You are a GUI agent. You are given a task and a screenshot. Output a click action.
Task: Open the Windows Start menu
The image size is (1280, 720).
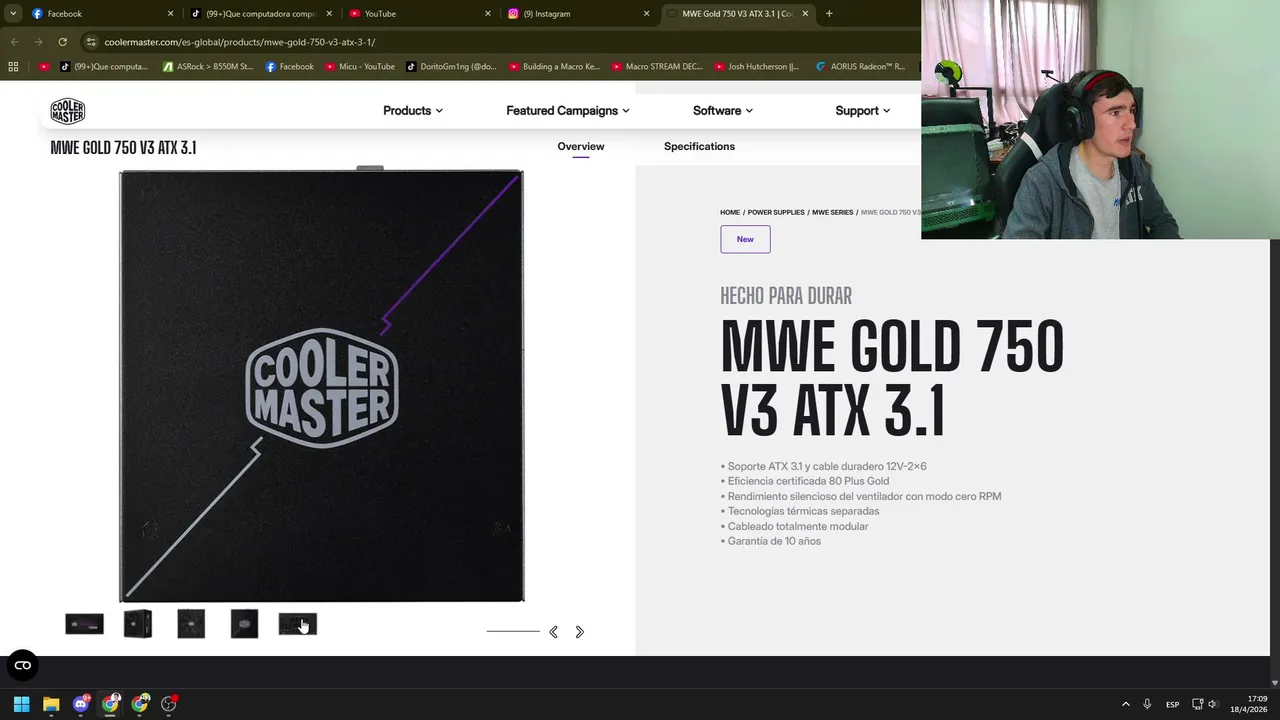21,704
